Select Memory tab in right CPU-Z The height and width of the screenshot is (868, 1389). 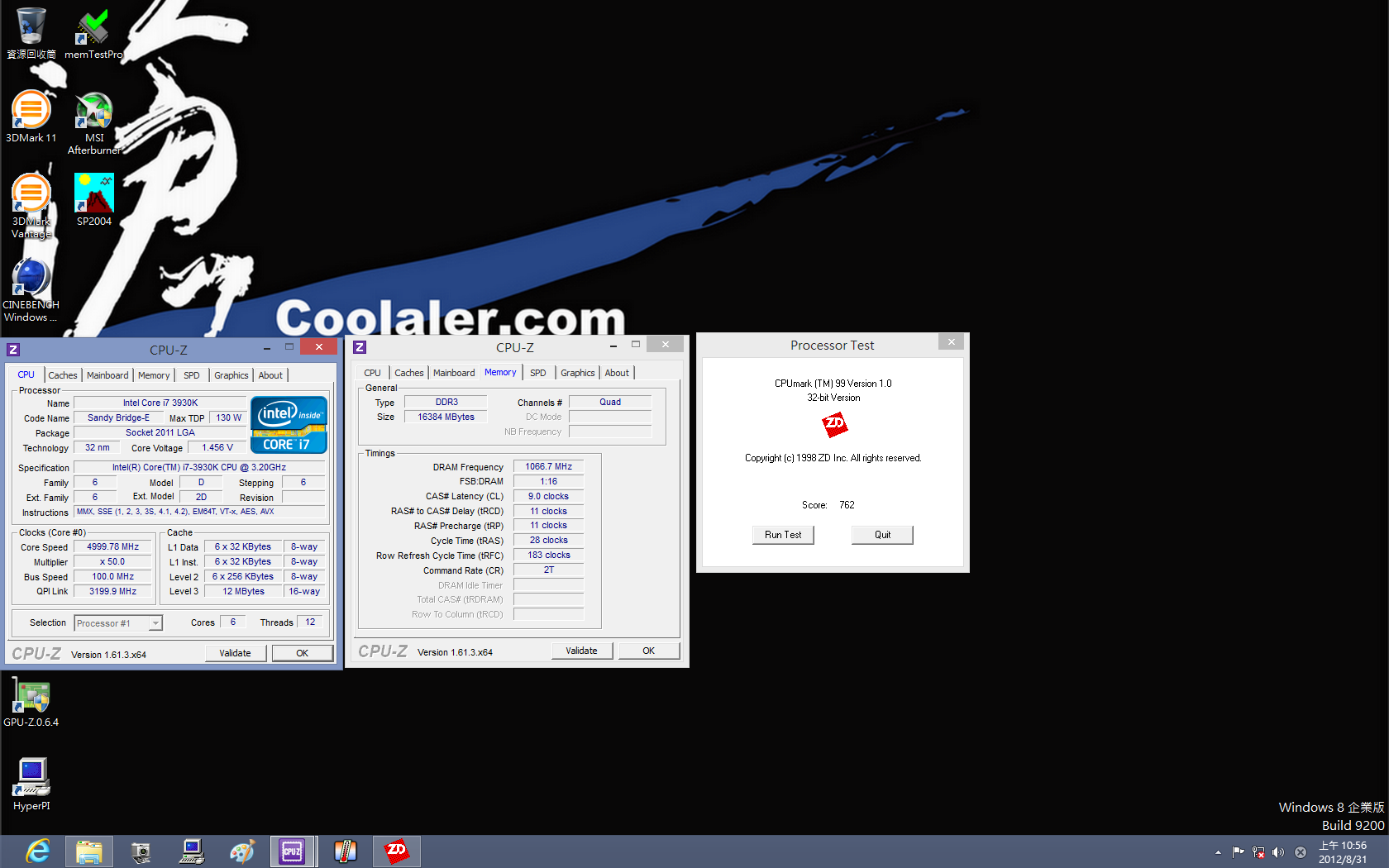pyautogui.click(x=500, y=372)
